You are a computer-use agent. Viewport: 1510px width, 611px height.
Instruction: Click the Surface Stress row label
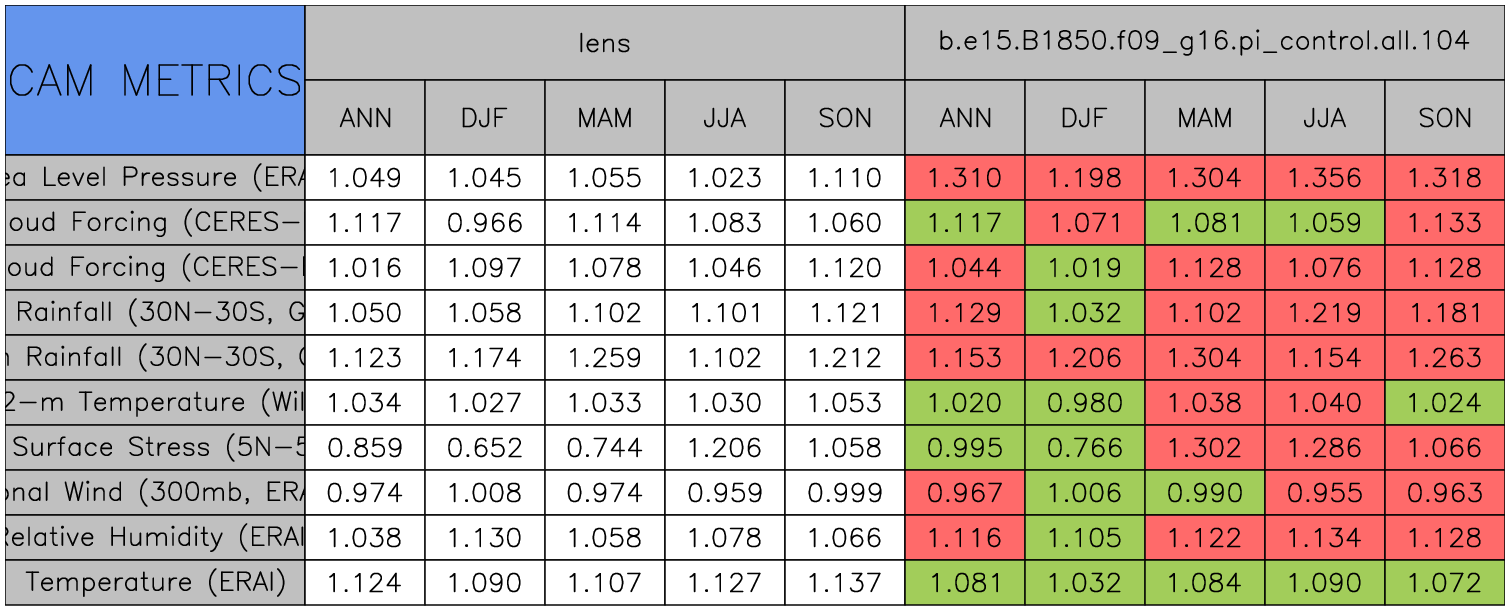coord(155,447)
